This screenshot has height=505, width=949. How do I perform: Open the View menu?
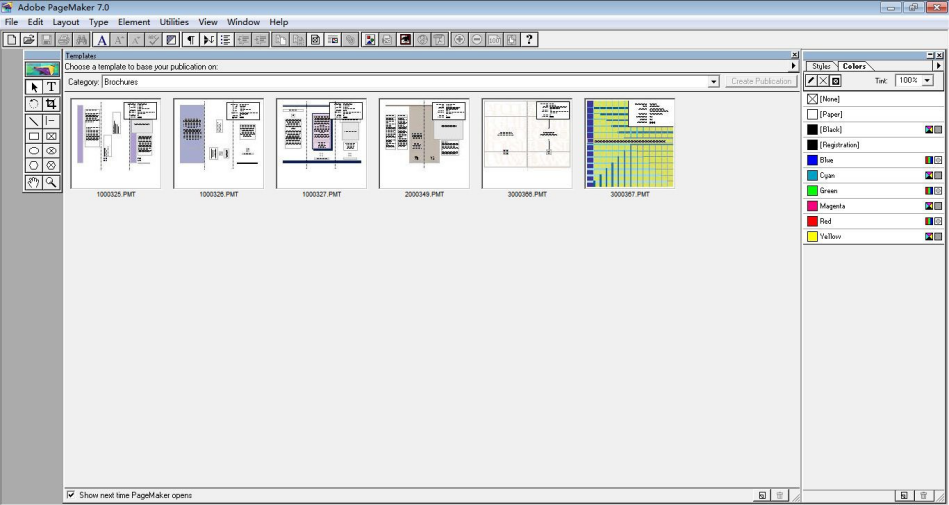(x=208, y=22)
